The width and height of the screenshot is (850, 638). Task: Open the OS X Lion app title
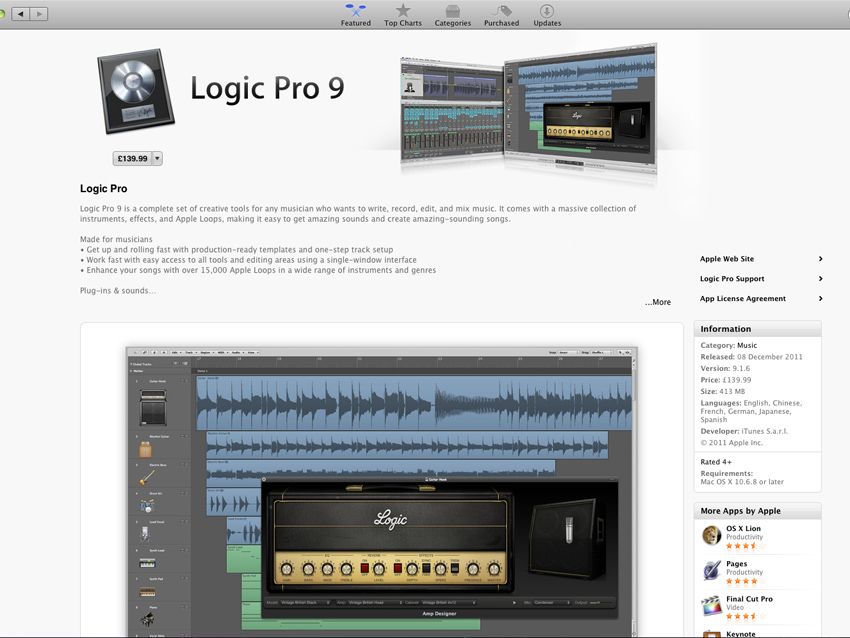coord(743,528)
